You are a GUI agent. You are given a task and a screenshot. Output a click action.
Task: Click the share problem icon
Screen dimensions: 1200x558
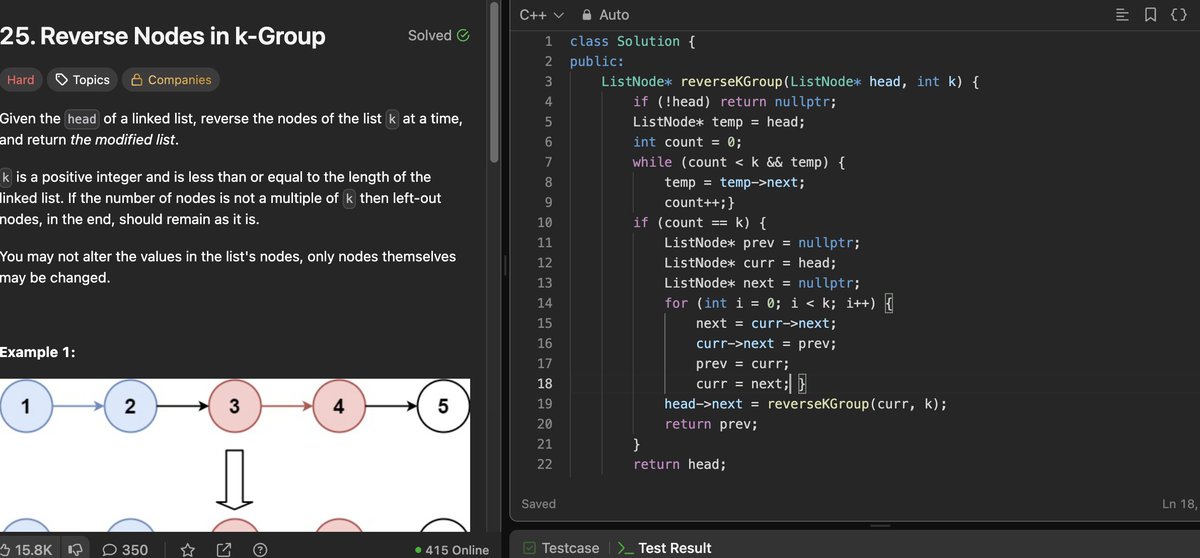click(224, 549)
